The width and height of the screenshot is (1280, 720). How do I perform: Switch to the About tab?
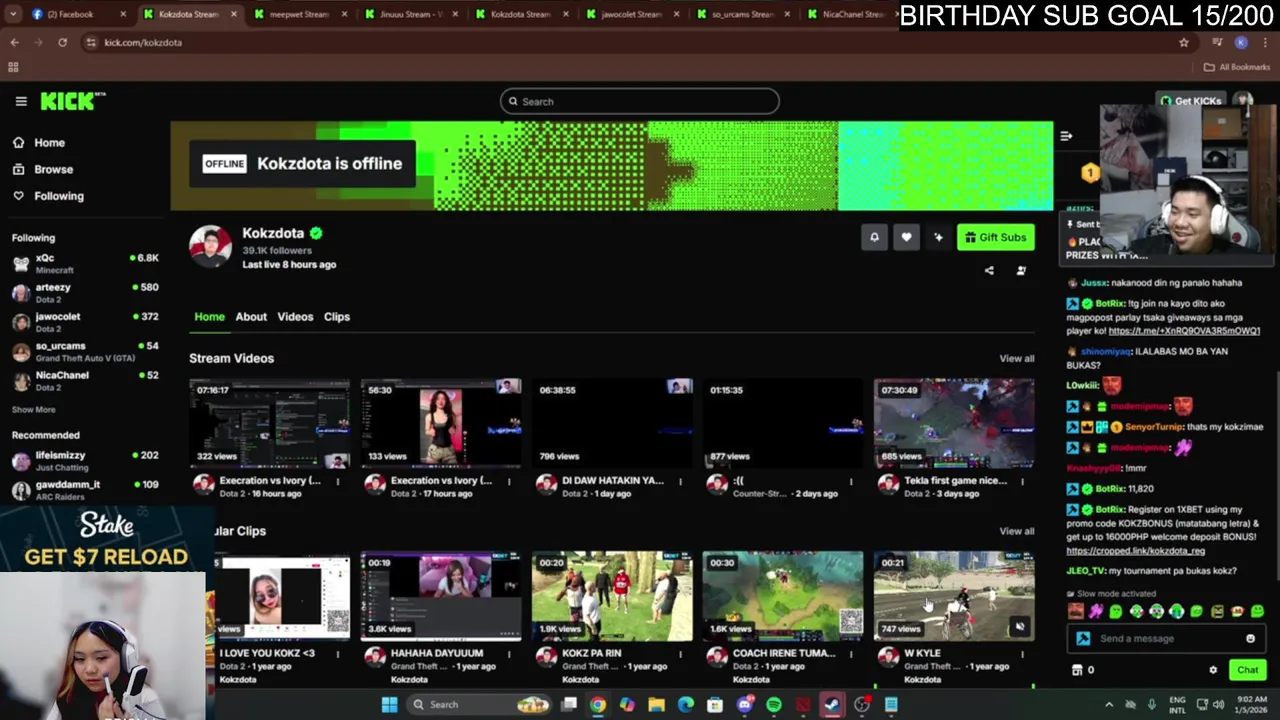coord(251,317)
